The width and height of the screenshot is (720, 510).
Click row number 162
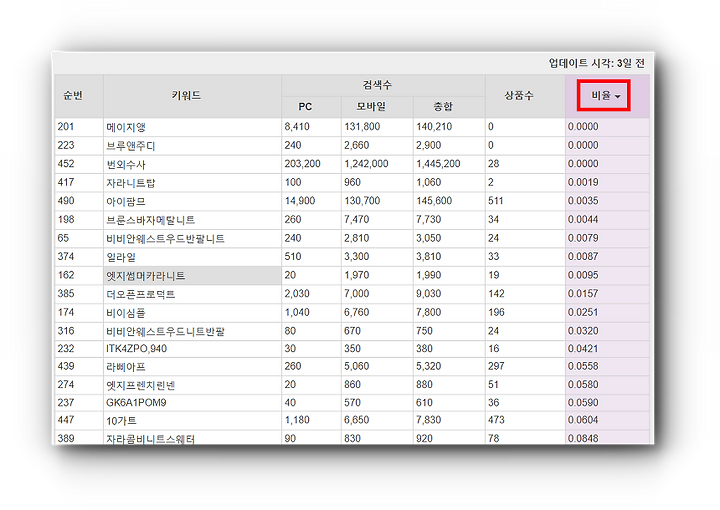(x=66, y=275)
